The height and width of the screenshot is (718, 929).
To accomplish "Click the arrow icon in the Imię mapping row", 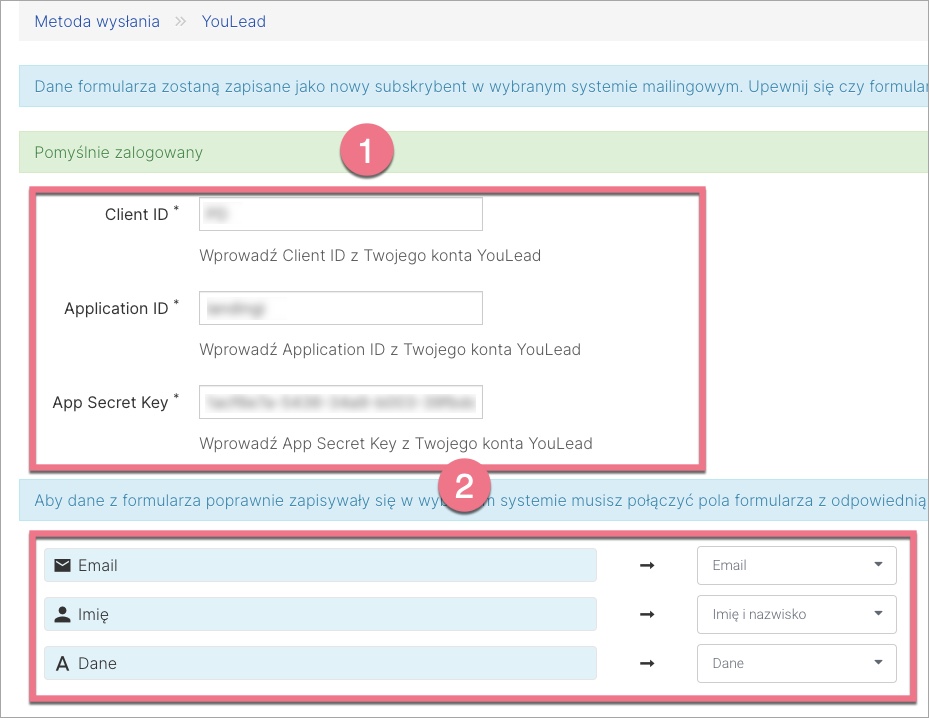I will tap(647, 614).
